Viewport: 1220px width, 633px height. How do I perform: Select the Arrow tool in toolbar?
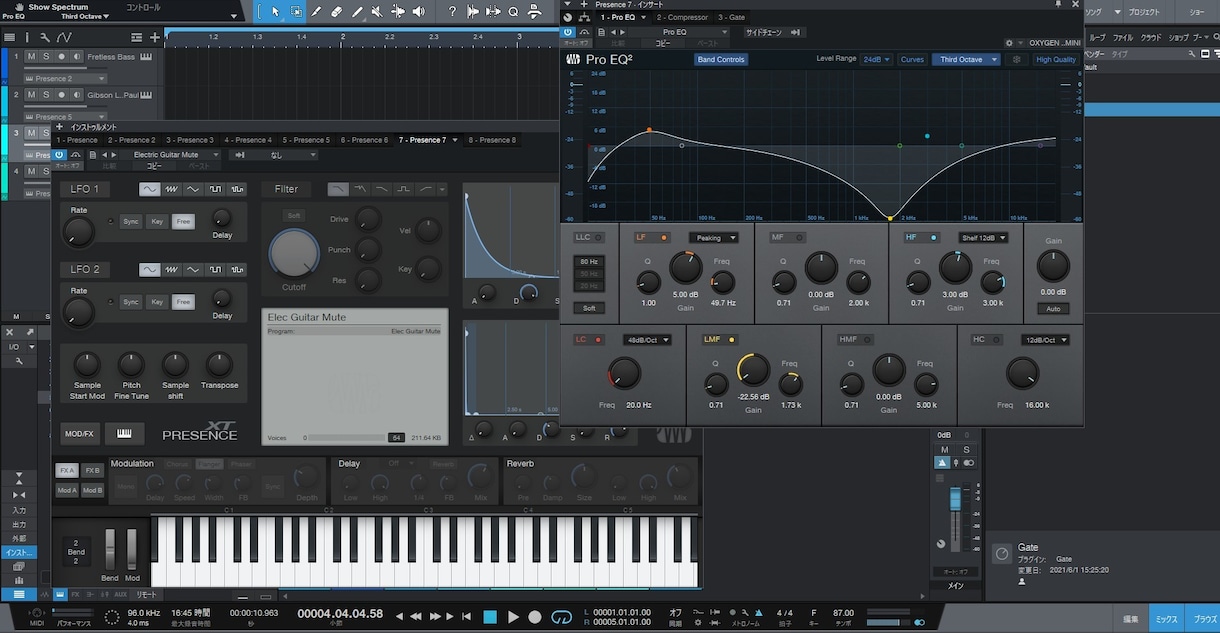277,12
